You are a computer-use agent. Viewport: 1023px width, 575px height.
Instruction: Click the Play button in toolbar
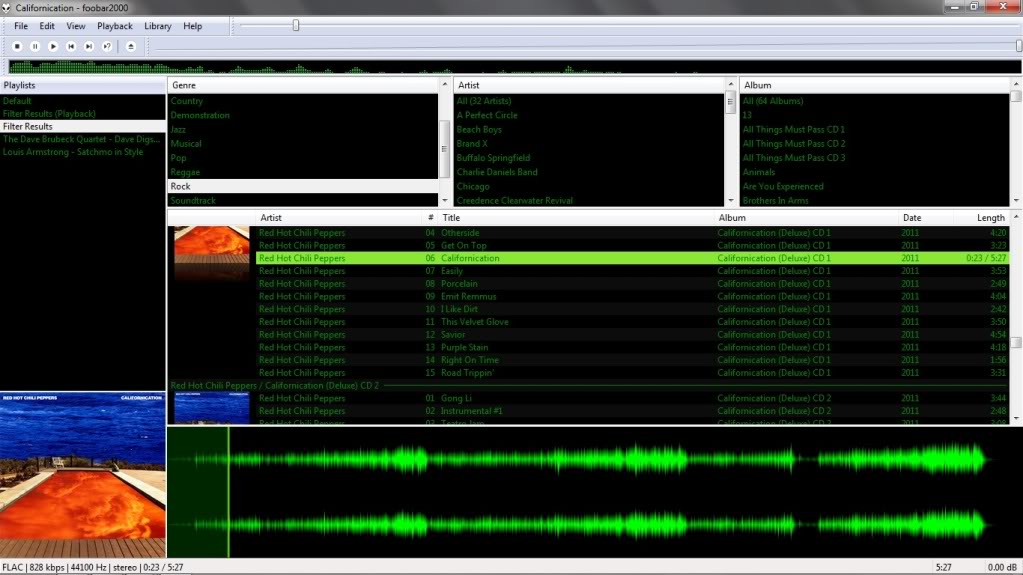[53, 46]
